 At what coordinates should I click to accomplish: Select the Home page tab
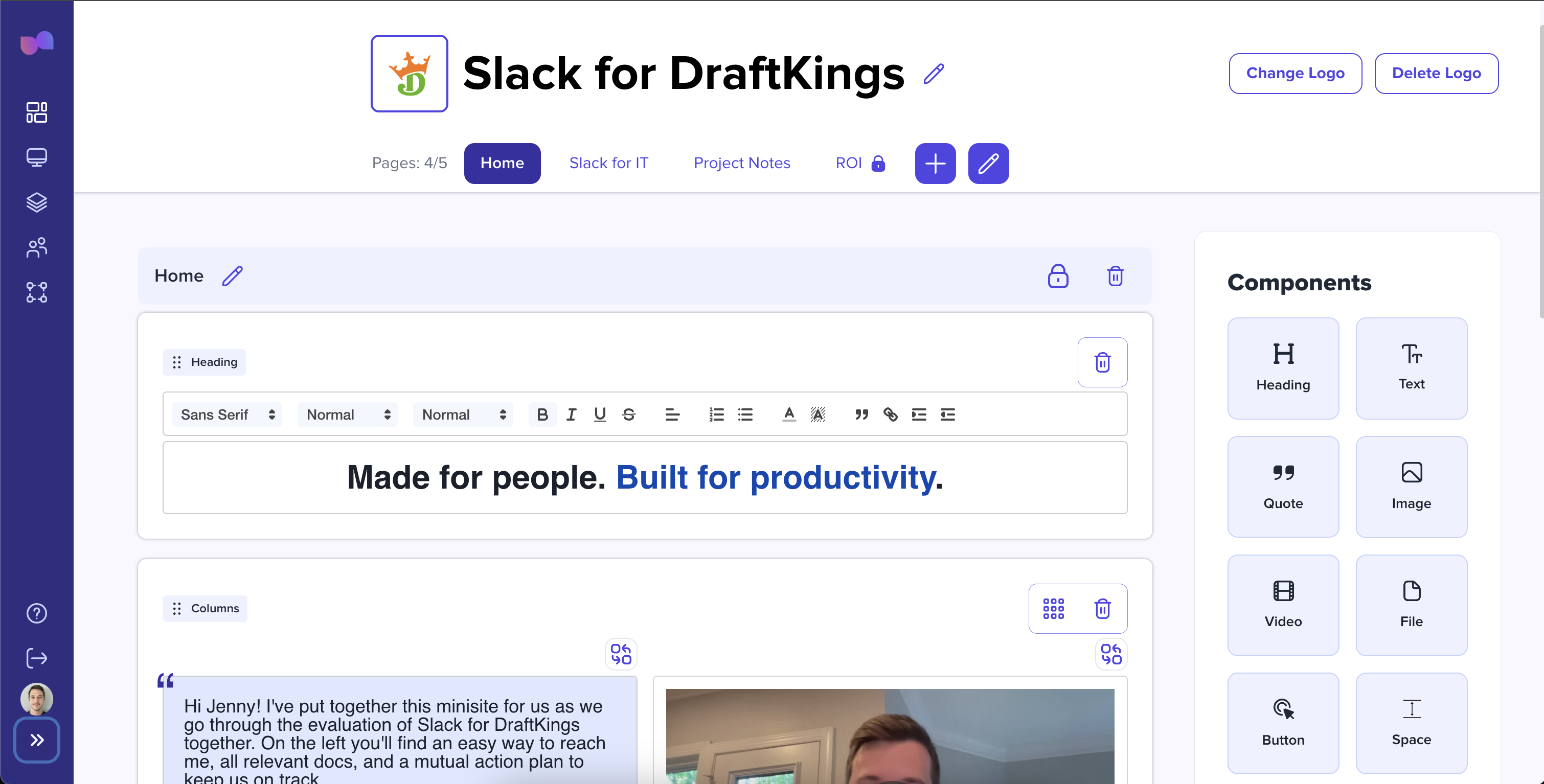point(502,163)
